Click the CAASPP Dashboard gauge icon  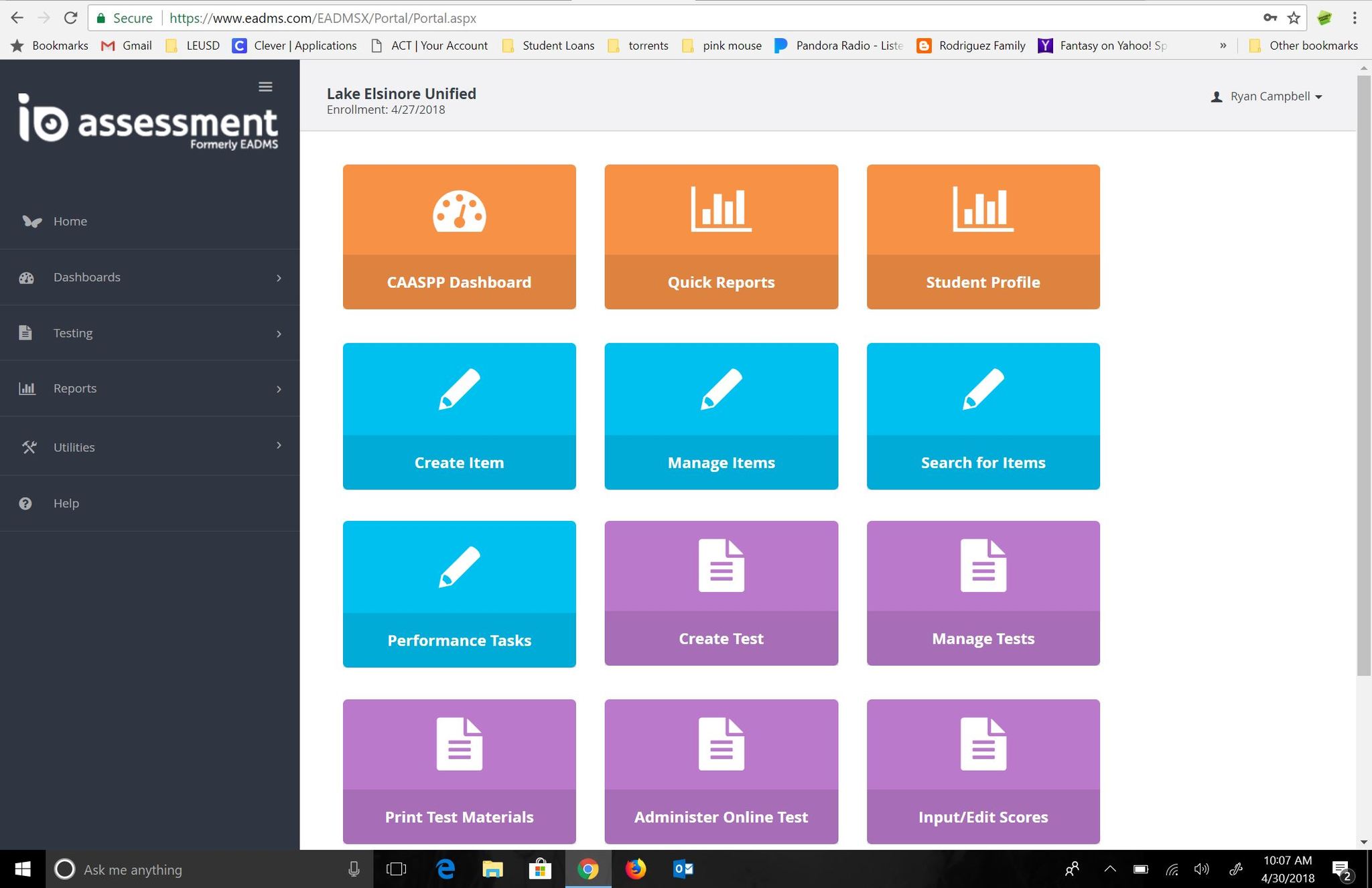[459, 212]
